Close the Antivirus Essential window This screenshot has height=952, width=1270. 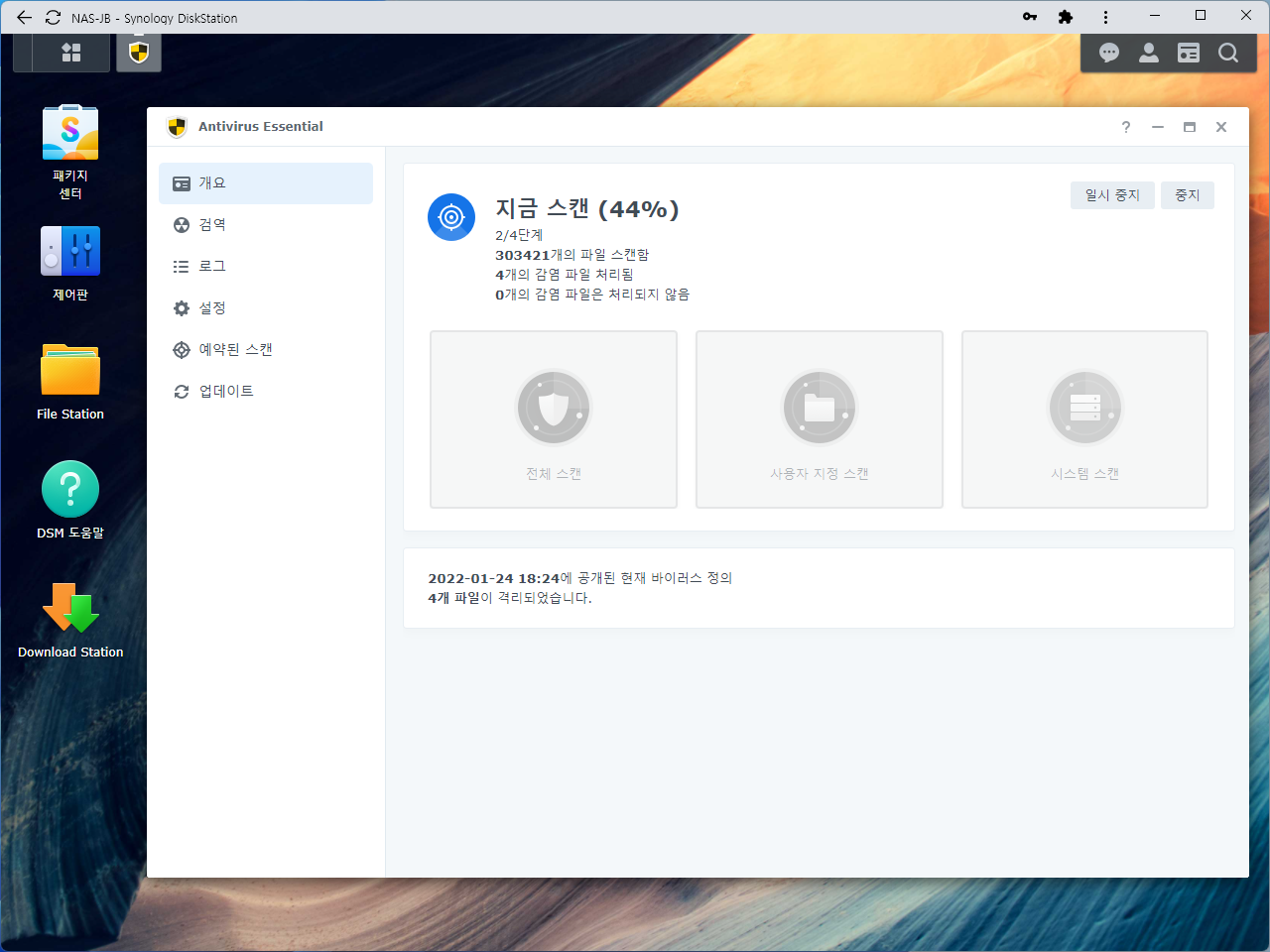tap(1221, 127)
